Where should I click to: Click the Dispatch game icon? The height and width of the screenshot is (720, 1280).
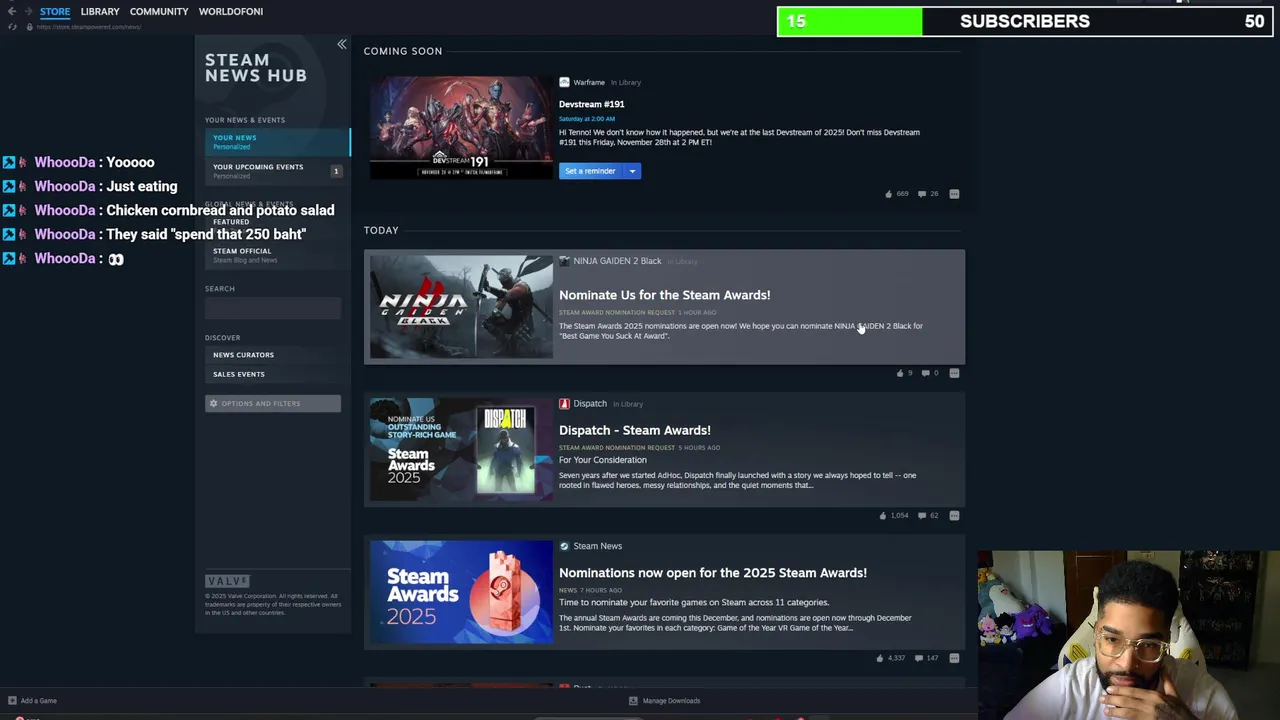[x=564, y=404]
